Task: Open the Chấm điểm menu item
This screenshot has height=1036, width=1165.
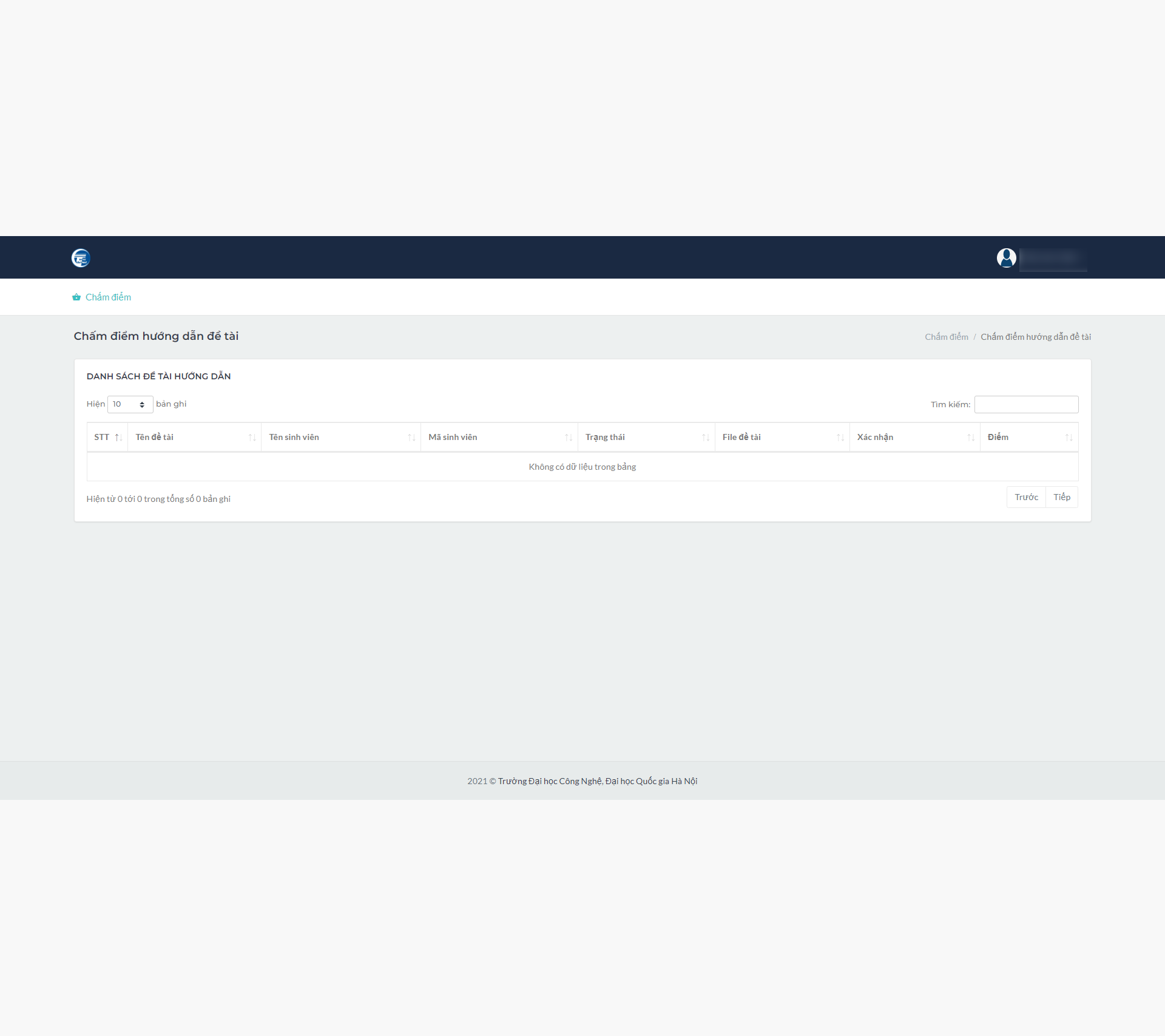Action: (108, 297)
